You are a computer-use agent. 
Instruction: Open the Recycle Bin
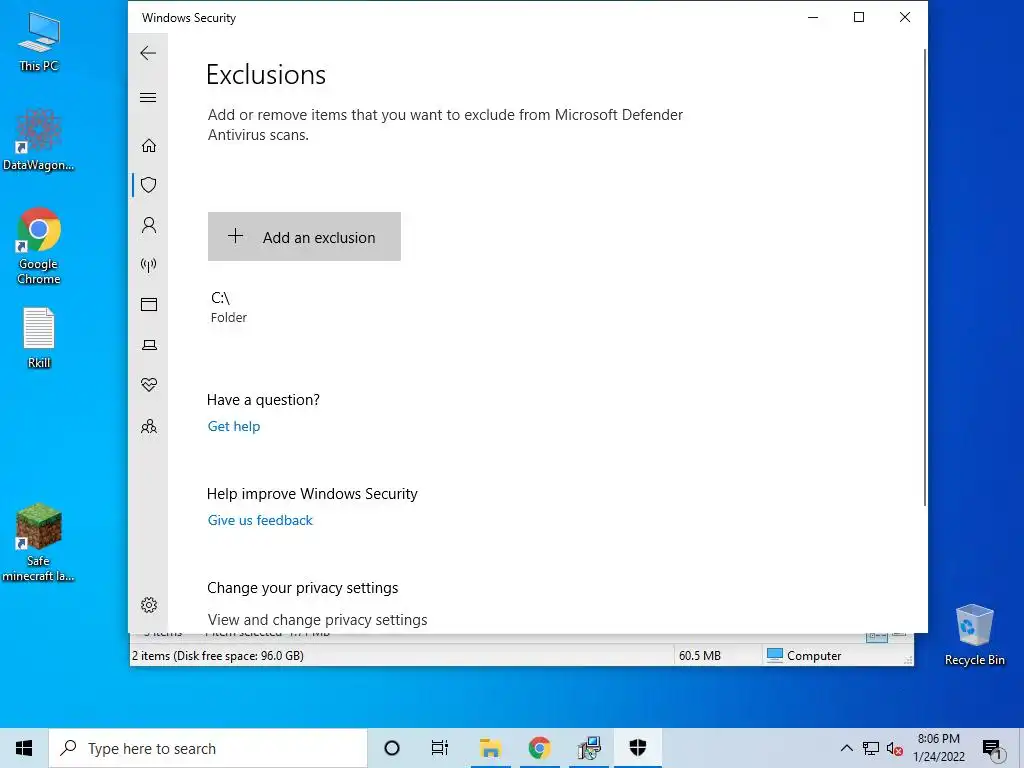pos(974,635)
